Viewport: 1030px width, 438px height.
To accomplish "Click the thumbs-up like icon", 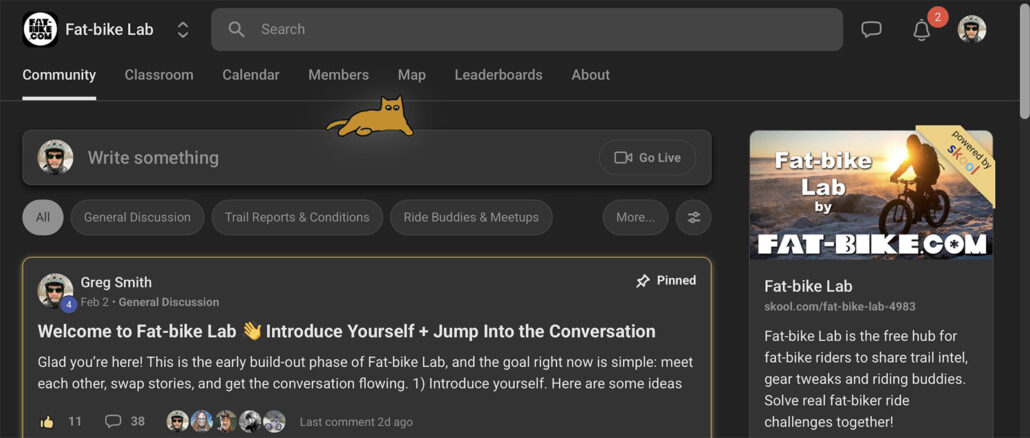I will 47,422.
